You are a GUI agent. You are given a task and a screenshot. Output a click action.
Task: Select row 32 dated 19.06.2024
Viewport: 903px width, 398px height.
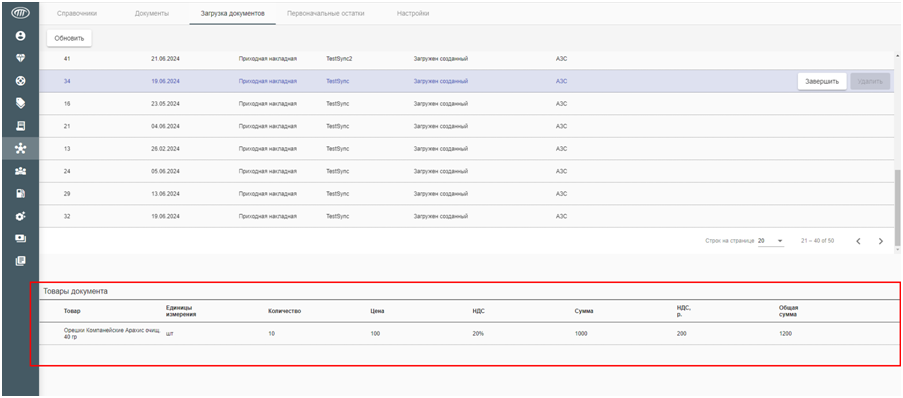tap(466, 216)
